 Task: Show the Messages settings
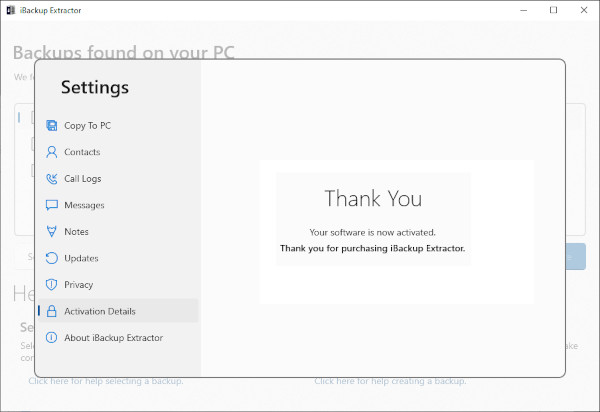(x=84, y=205)
